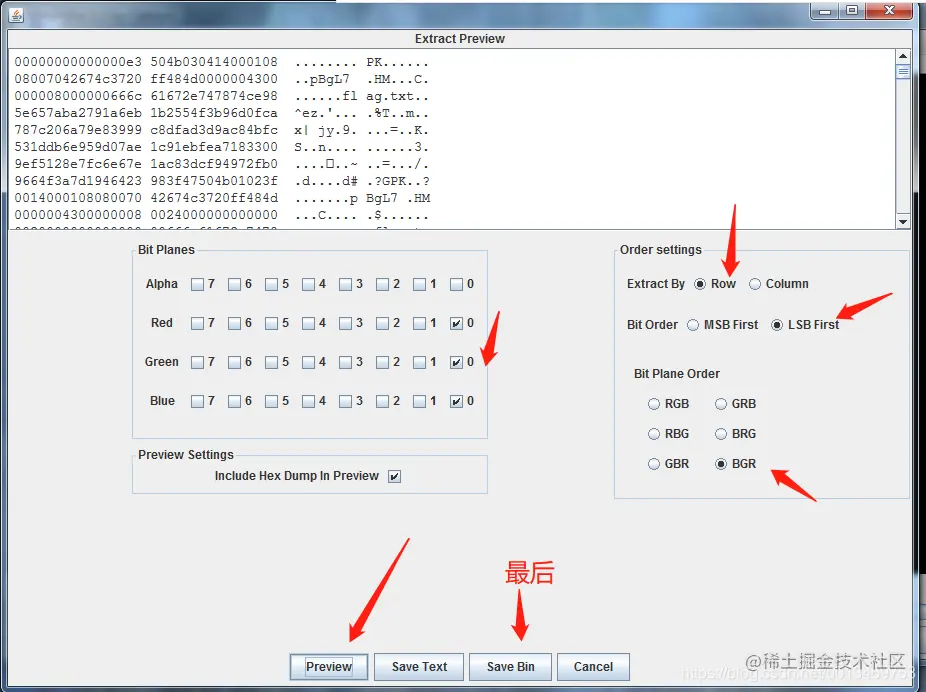Select GRB bit plane order

pos(720,404)
